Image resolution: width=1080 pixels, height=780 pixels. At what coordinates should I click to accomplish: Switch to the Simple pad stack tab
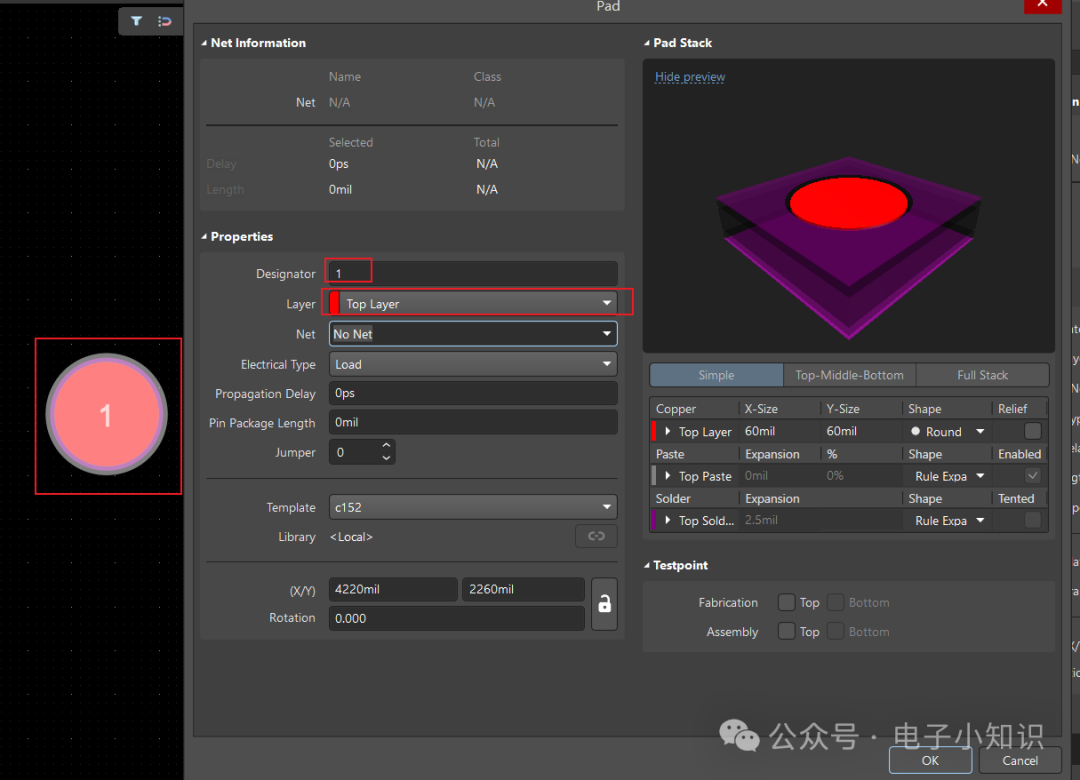click(x=716, y=375)
